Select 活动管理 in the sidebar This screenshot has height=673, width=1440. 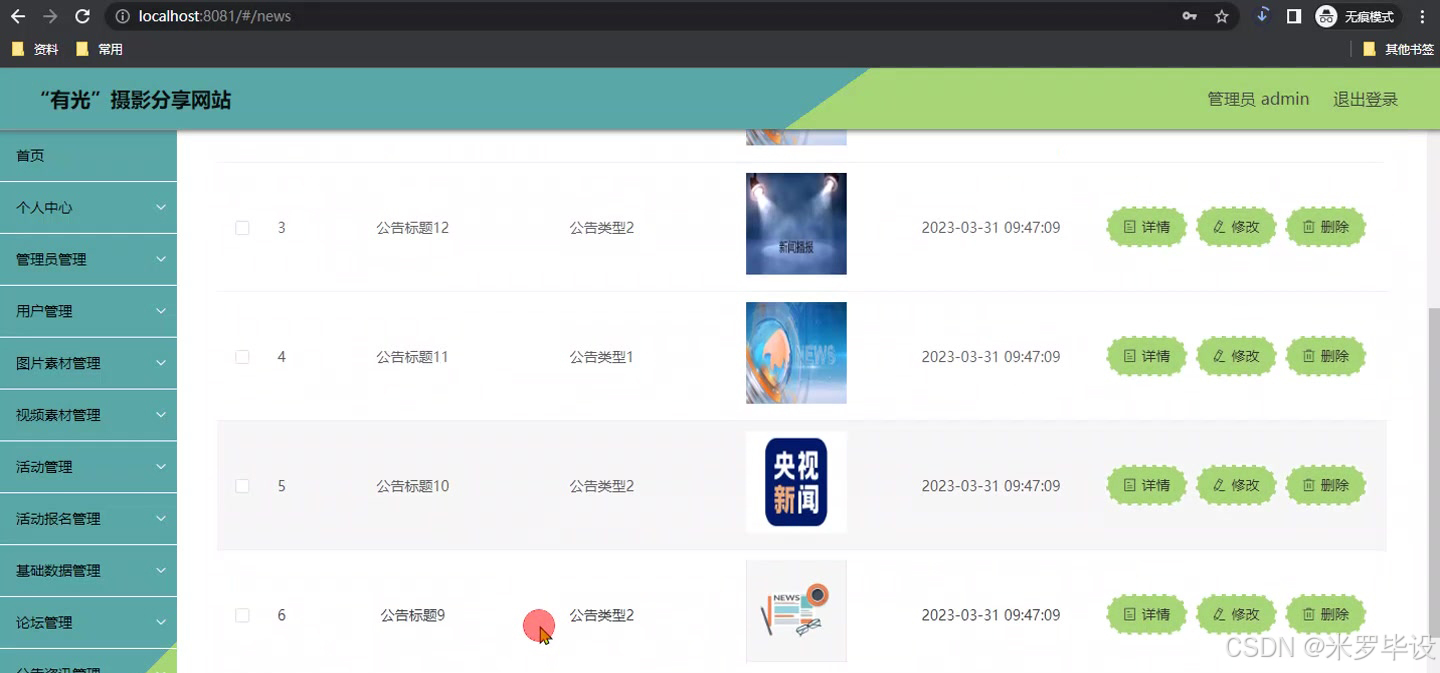tap(88, 466)
